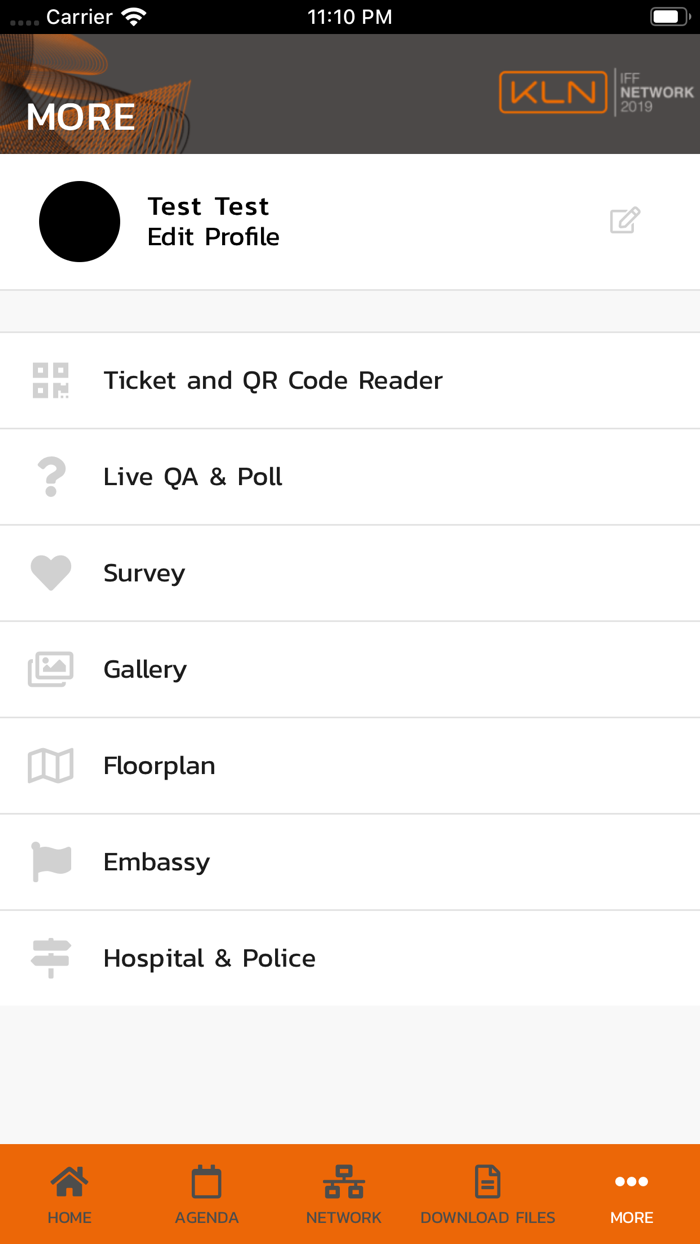This screenshot has height=1244, width=700.
Task: Tap the heart Survey icon
Action: (x=50, y=573)
